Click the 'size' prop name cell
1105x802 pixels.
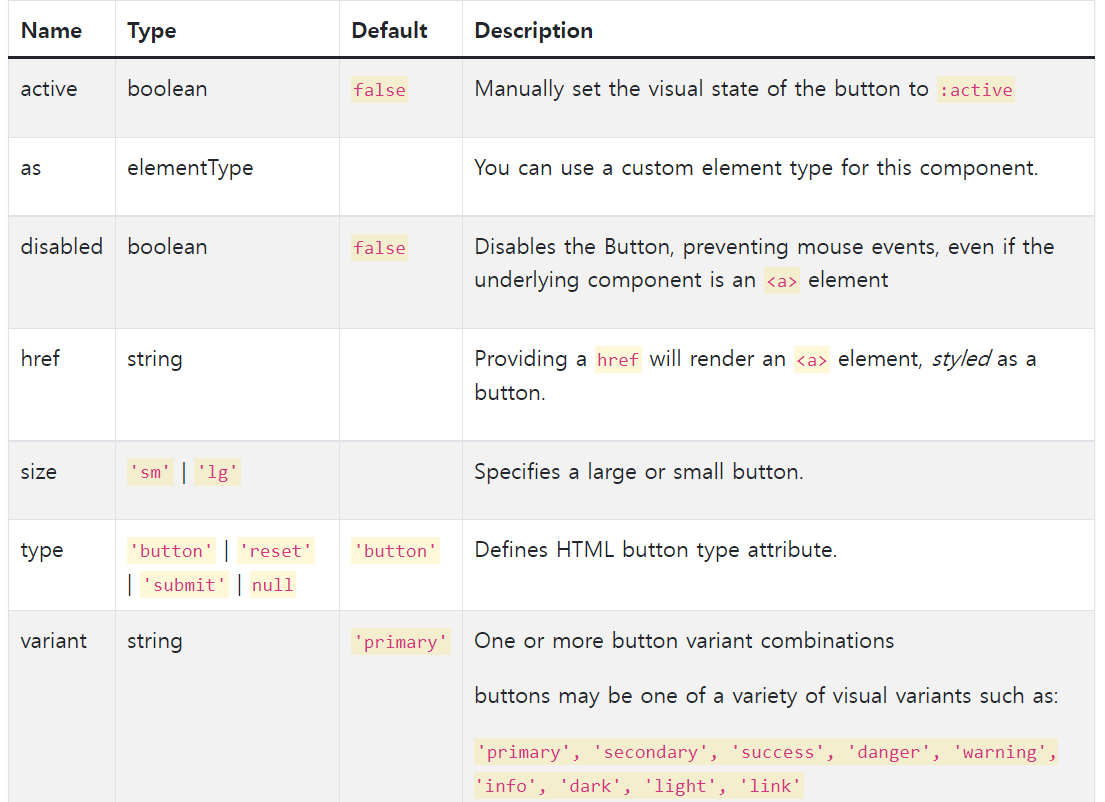(39, 472)
